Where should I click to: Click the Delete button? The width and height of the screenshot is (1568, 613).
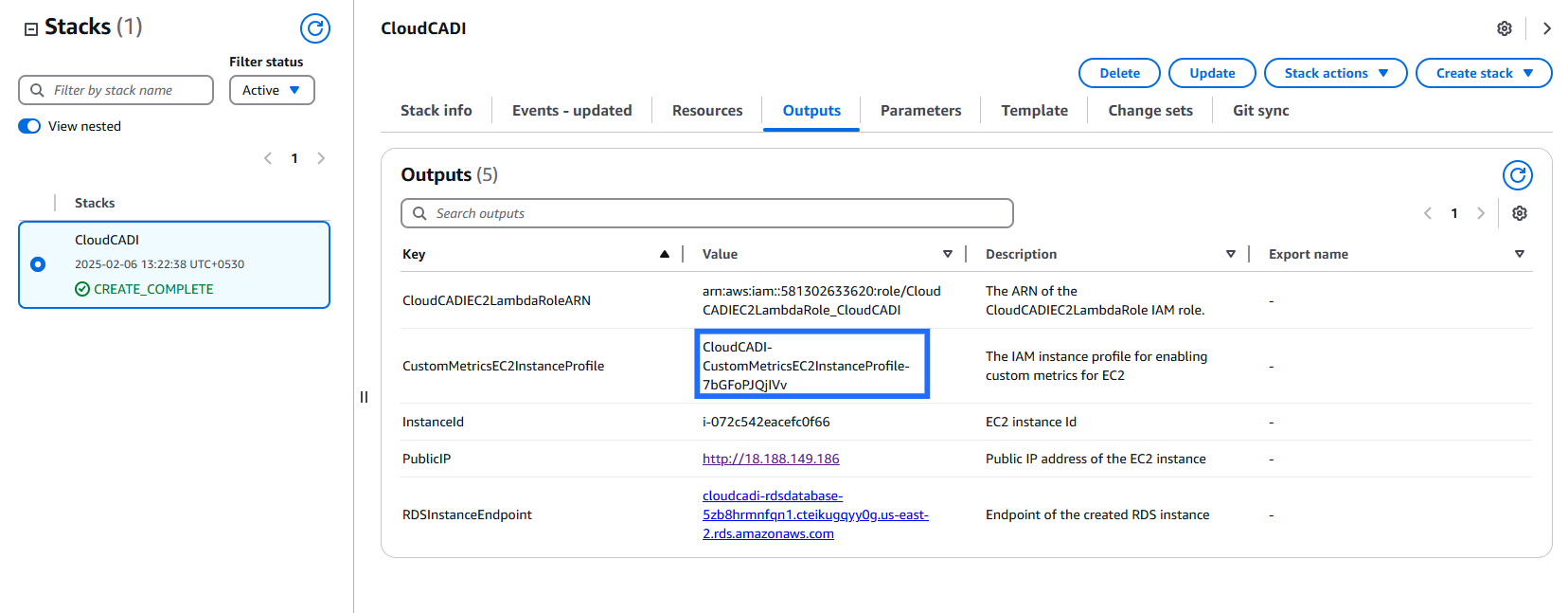(x=1119, y=73)
